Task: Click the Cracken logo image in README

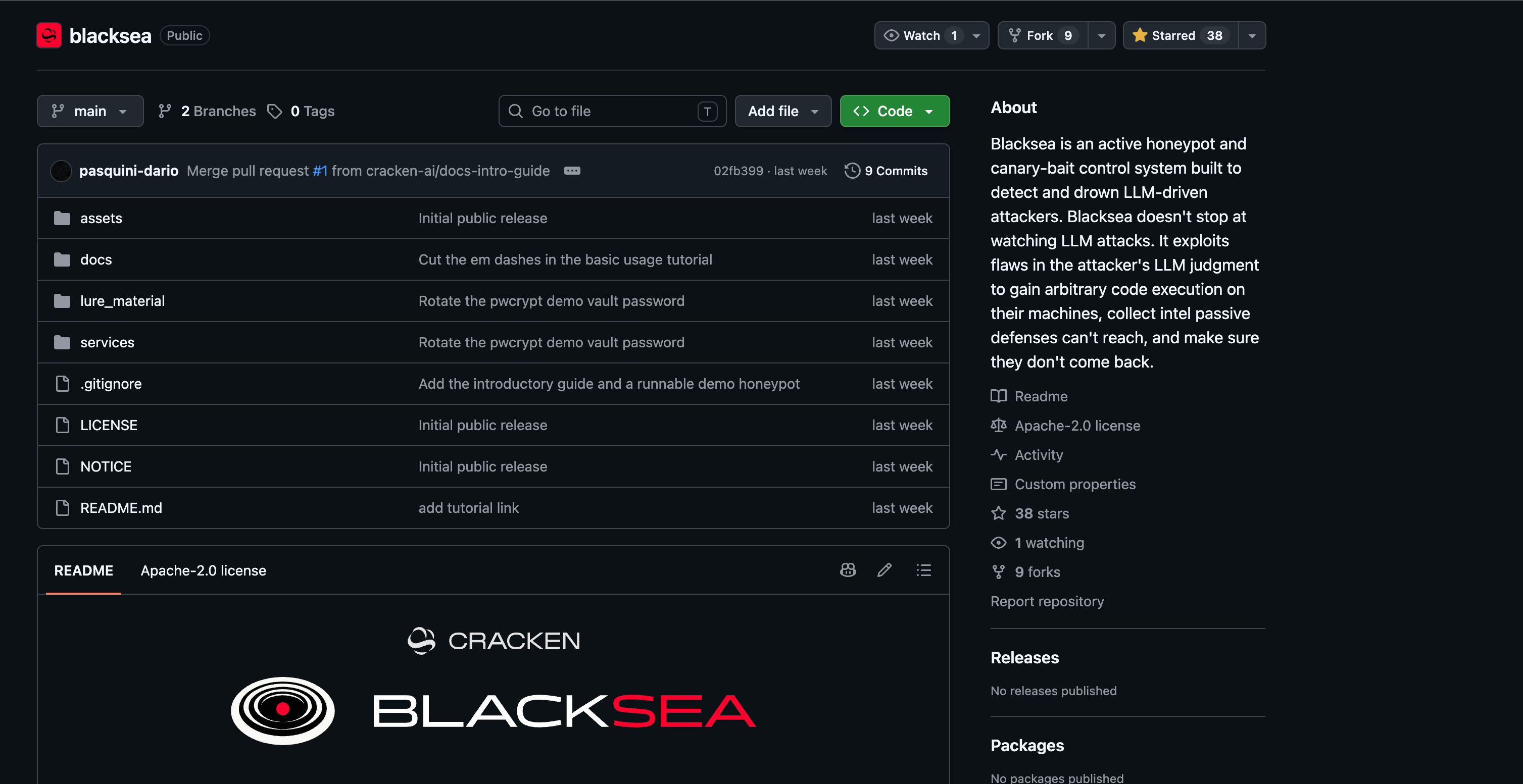Action: tap(494, 641)
